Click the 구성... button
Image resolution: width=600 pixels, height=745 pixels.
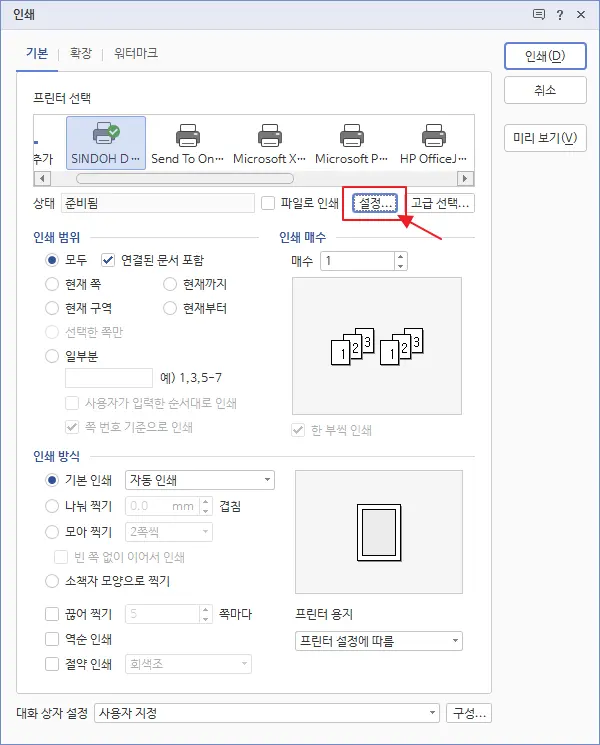(469, 713)
